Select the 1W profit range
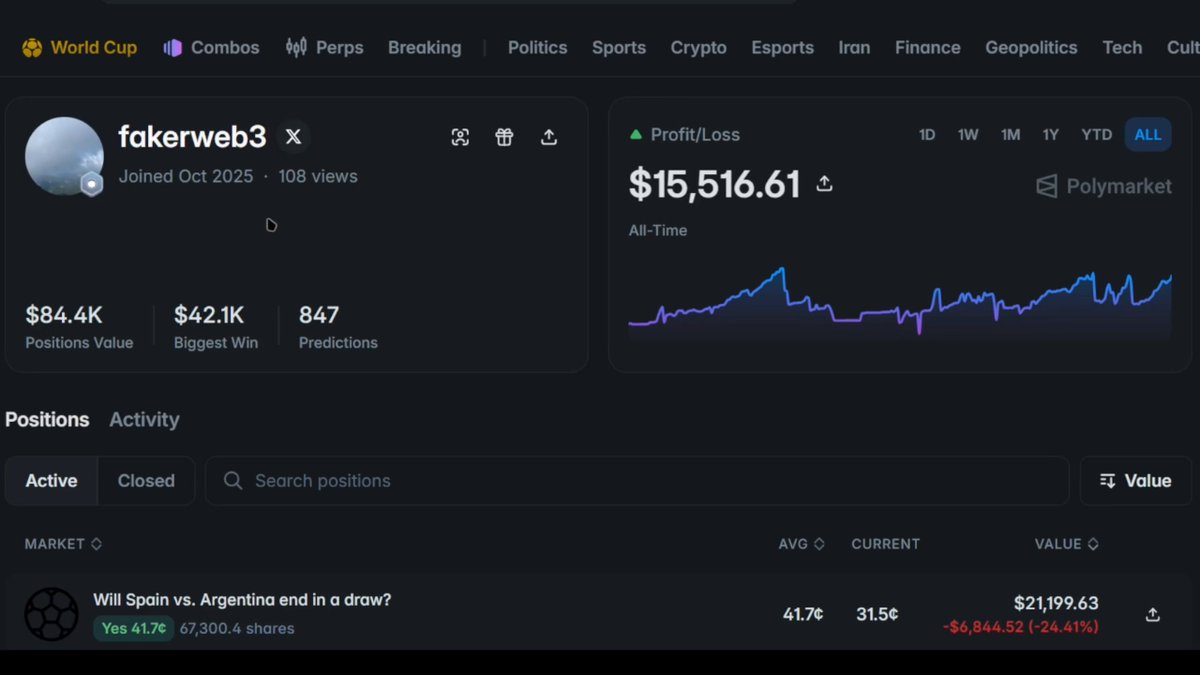 [968, 135]
